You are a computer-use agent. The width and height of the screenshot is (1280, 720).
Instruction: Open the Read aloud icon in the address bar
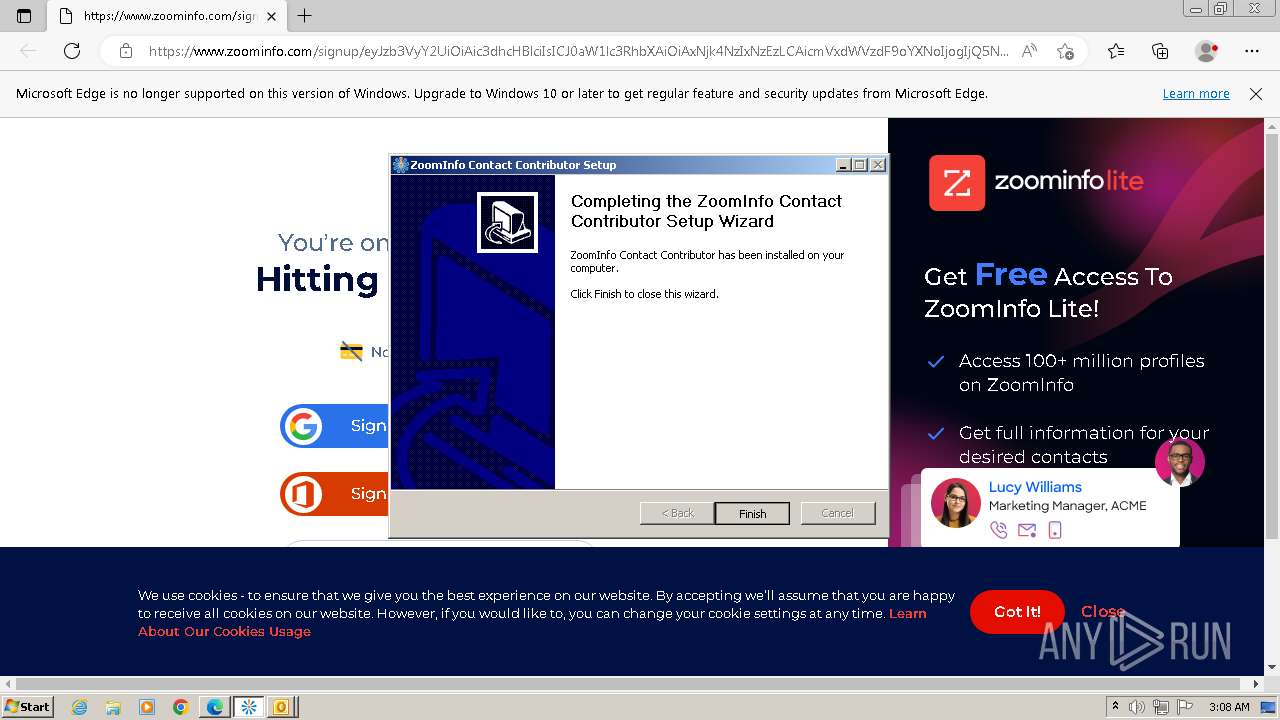pos(1029,51)
